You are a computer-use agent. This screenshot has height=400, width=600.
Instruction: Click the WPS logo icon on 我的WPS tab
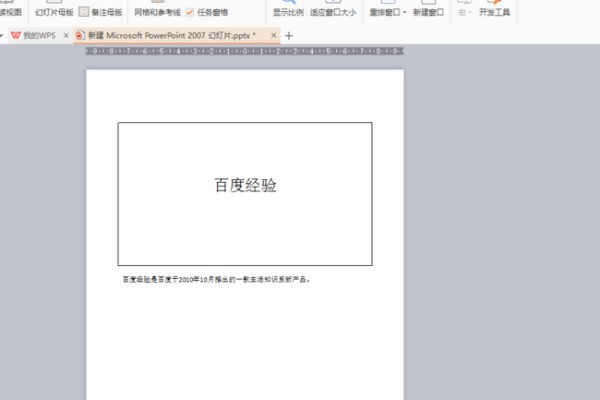[x=15, y=36]
